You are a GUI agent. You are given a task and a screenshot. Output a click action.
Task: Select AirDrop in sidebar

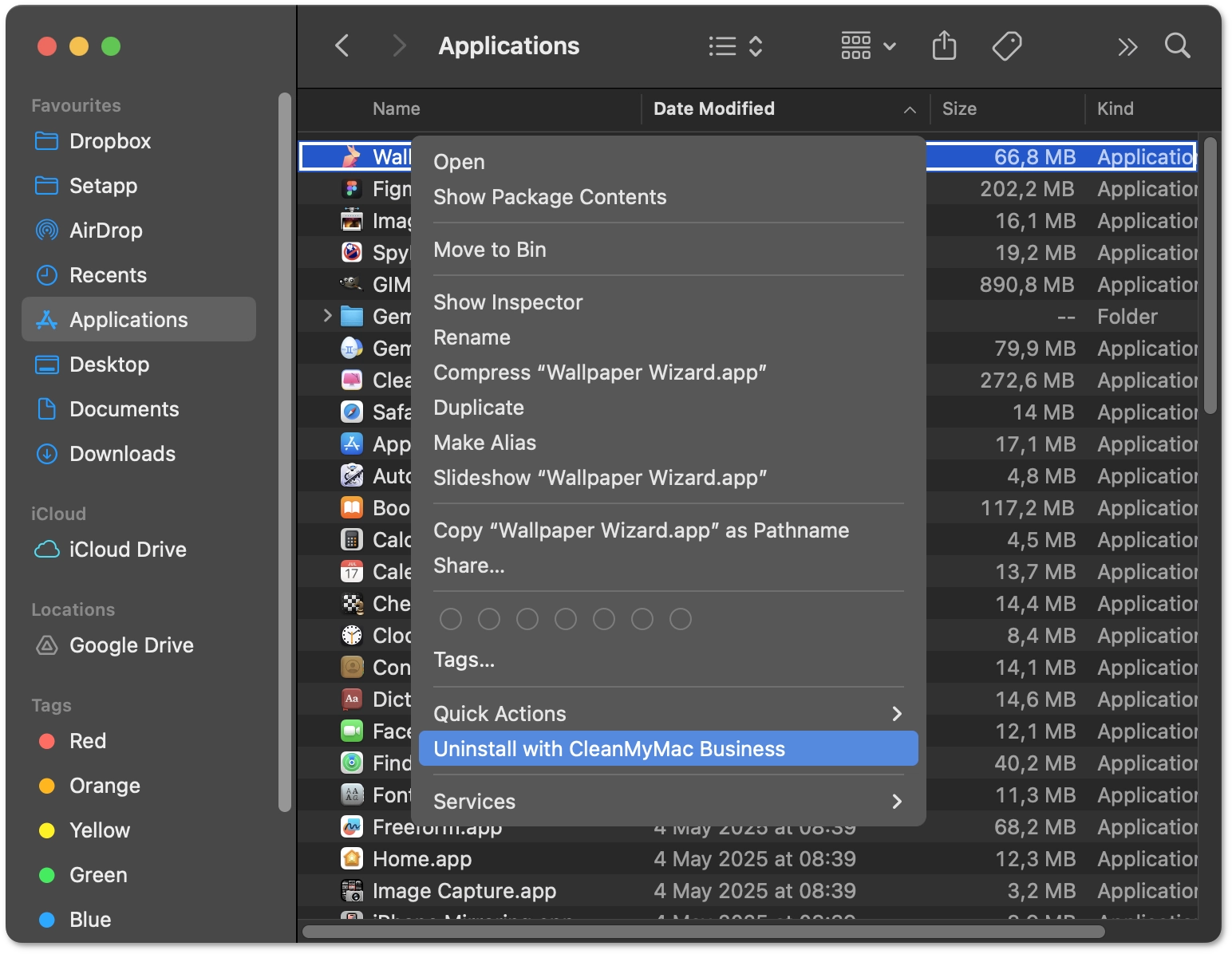click(139, 231)
